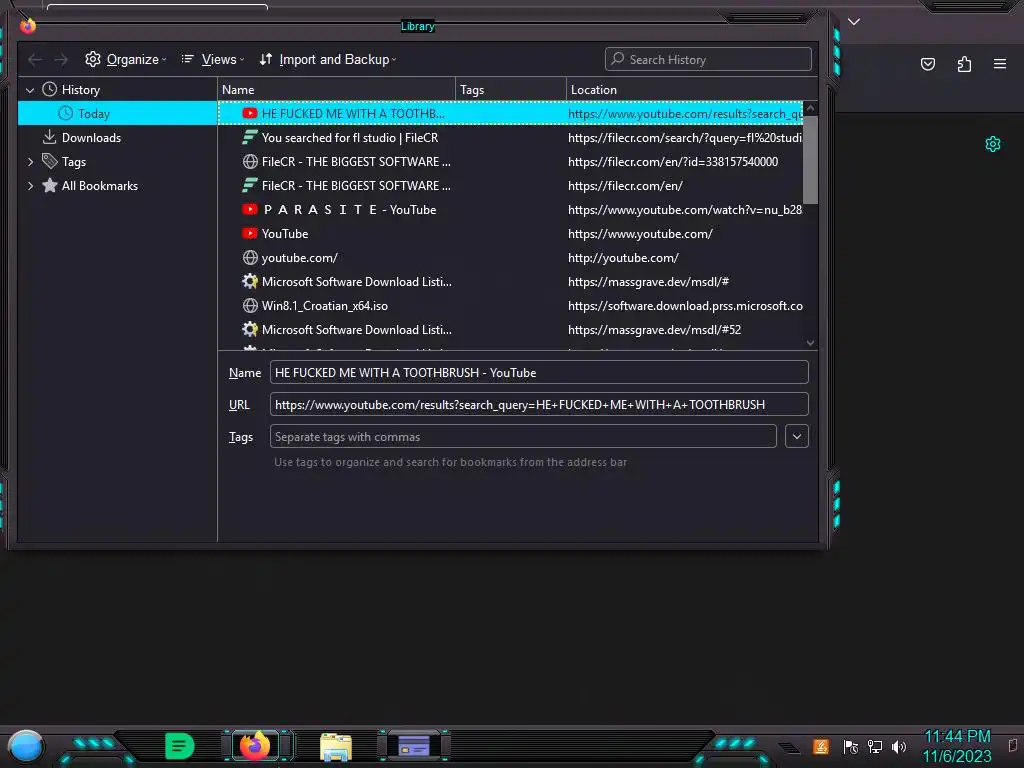Click the massgrave.dev/msdl/#52 location
This screenshot has width=1024, height=768.
[x=654, y=330]
